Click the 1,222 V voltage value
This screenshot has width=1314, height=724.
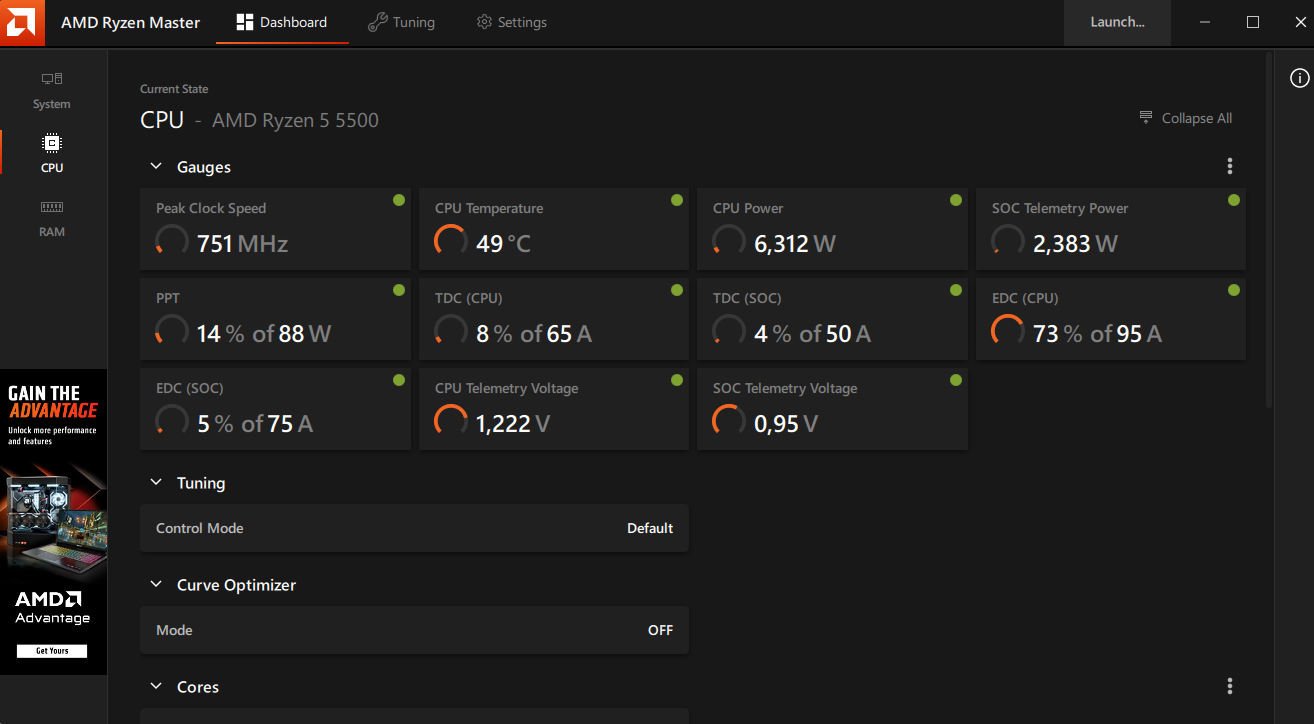[513, 423]
